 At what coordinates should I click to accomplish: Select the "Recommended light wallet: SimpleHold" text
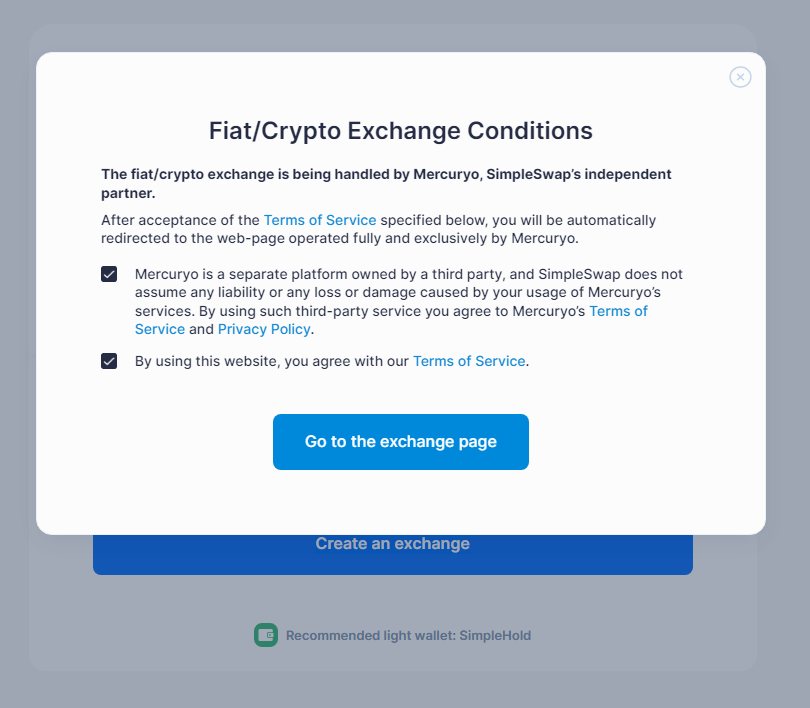coord(408,635)
